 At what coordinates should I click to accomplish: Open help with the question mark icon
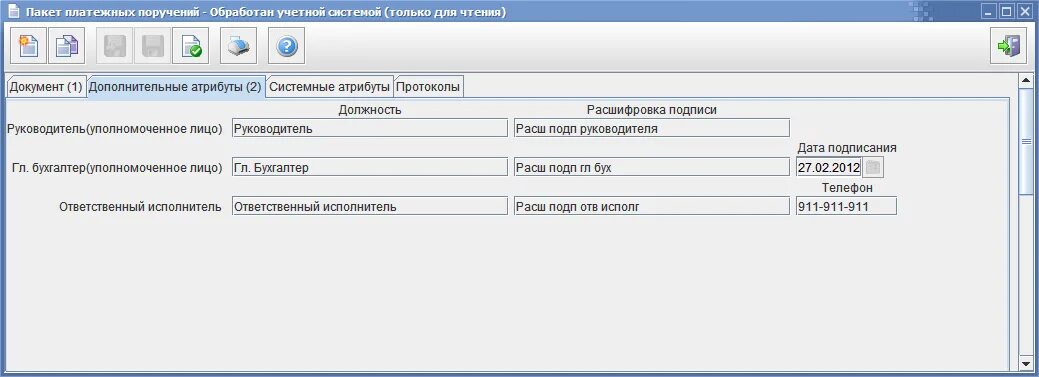click(x=286, y=46)
